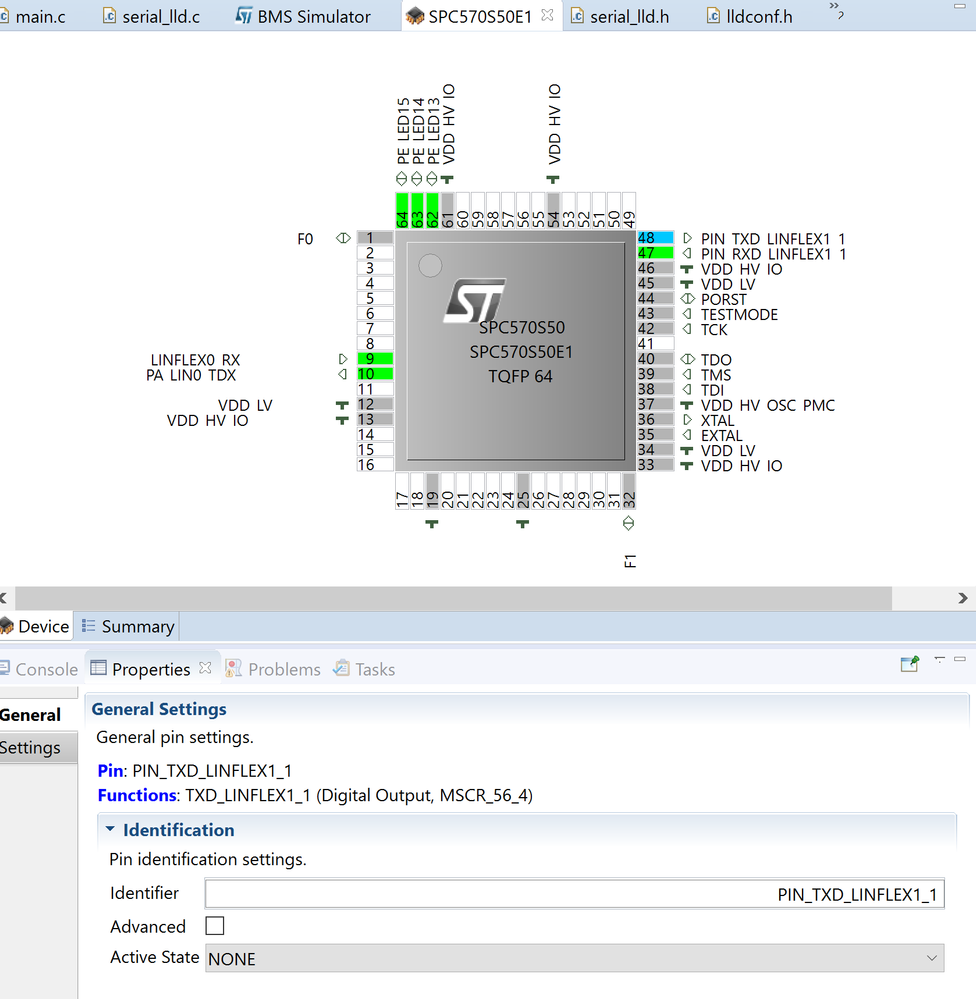The image size is (976, 999).
Task: Open the Problems view tab
Action: point(273,669)
